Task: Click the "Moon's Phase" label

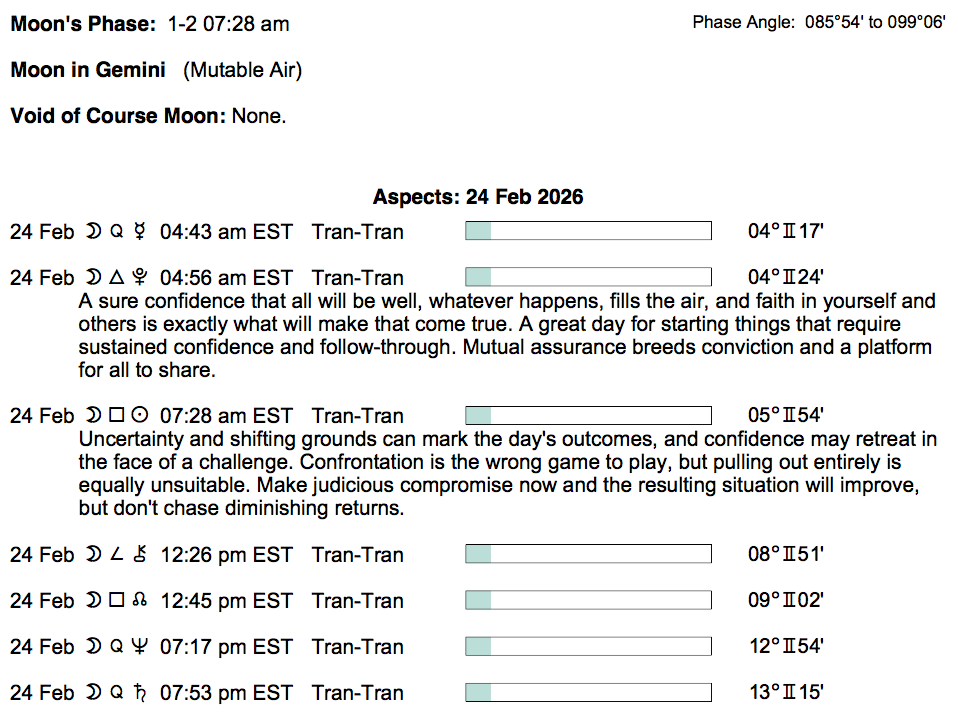Action: point(83,24)
